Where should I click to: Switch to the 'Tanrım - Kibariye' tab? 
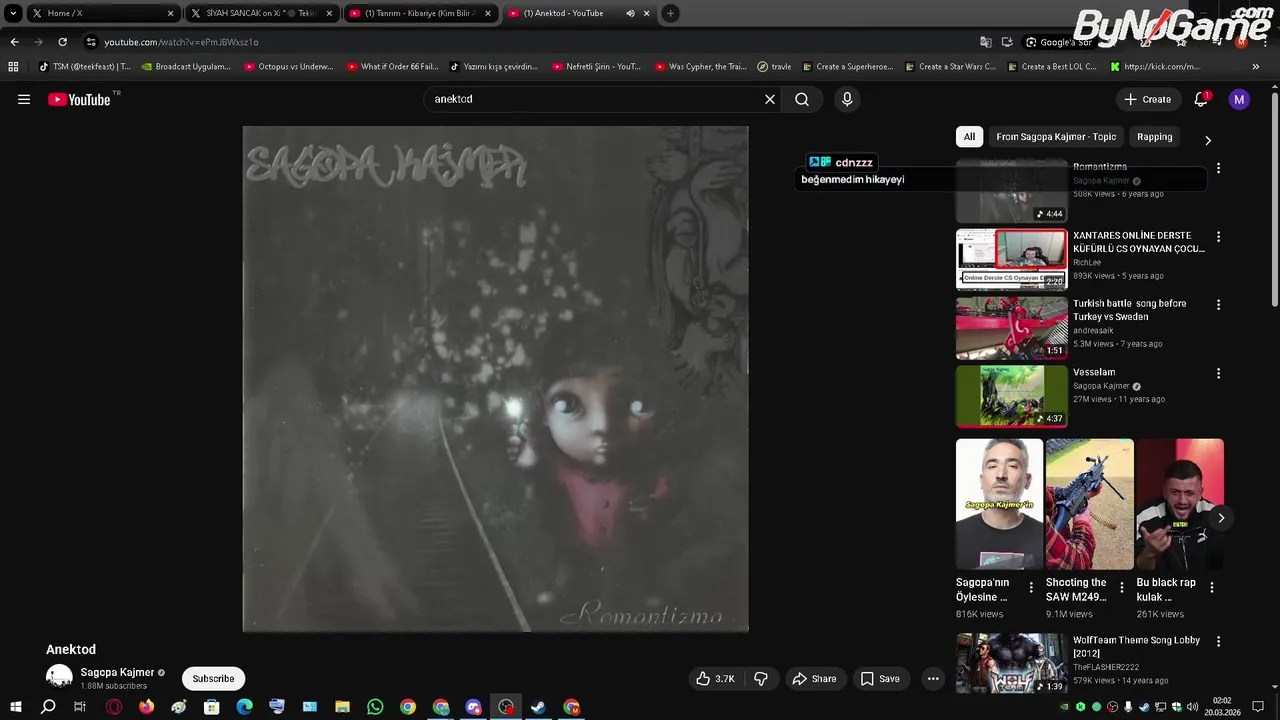click(420, 13)
